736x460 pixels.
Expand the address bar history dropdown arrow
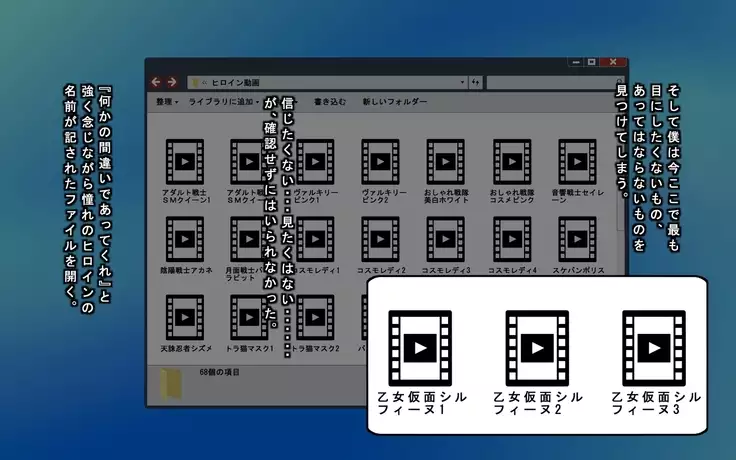pos(462,82)
